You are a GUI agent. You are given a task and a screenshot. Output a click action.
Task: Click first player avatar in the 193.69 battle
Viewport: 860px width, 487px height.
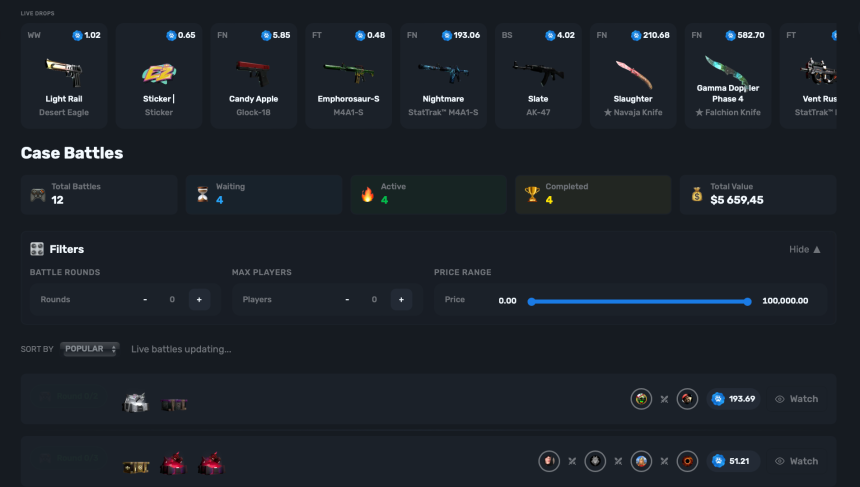(x=641, y=399)
